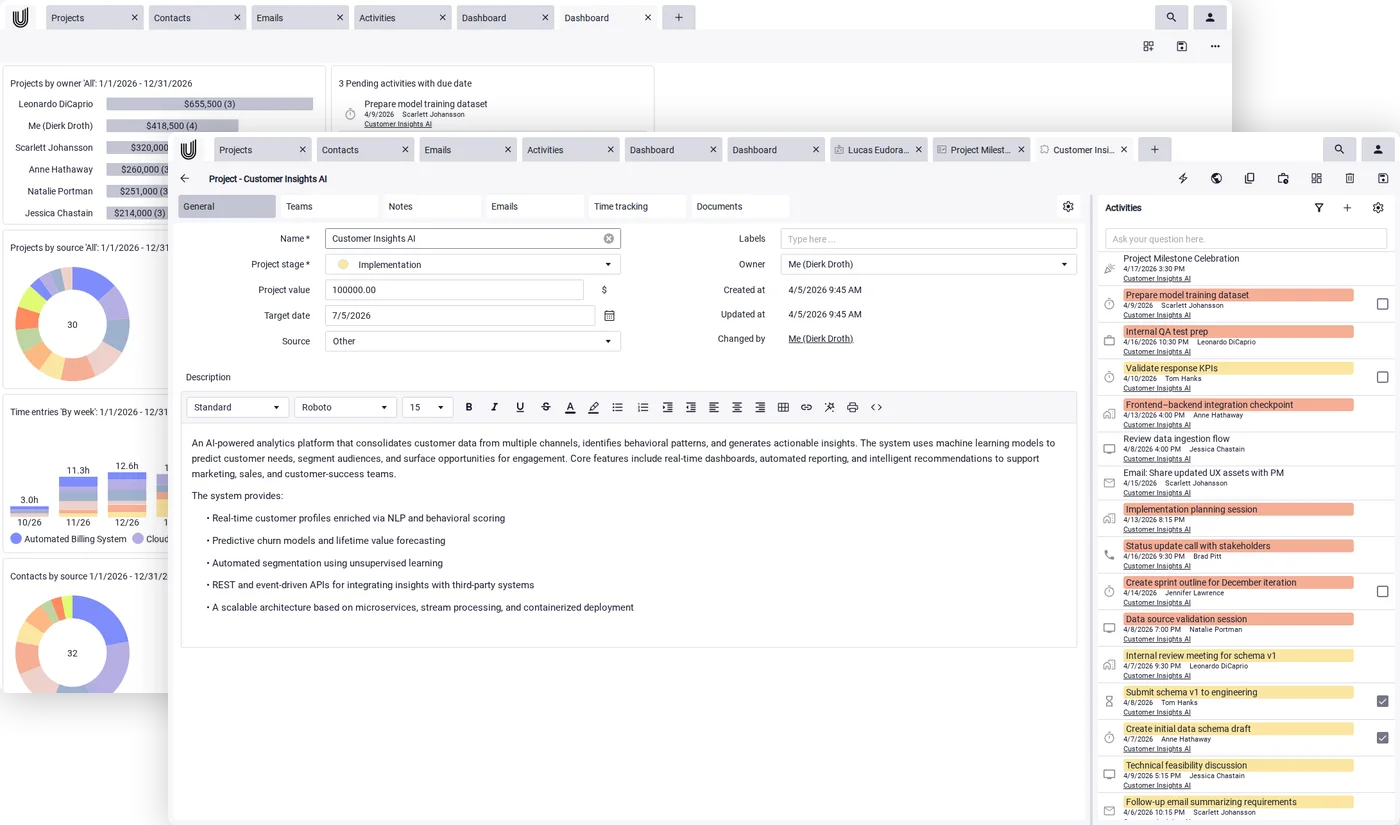Open Me (Dierk Droth) Changed by link

pyautogui.click(x=820, y=339)
